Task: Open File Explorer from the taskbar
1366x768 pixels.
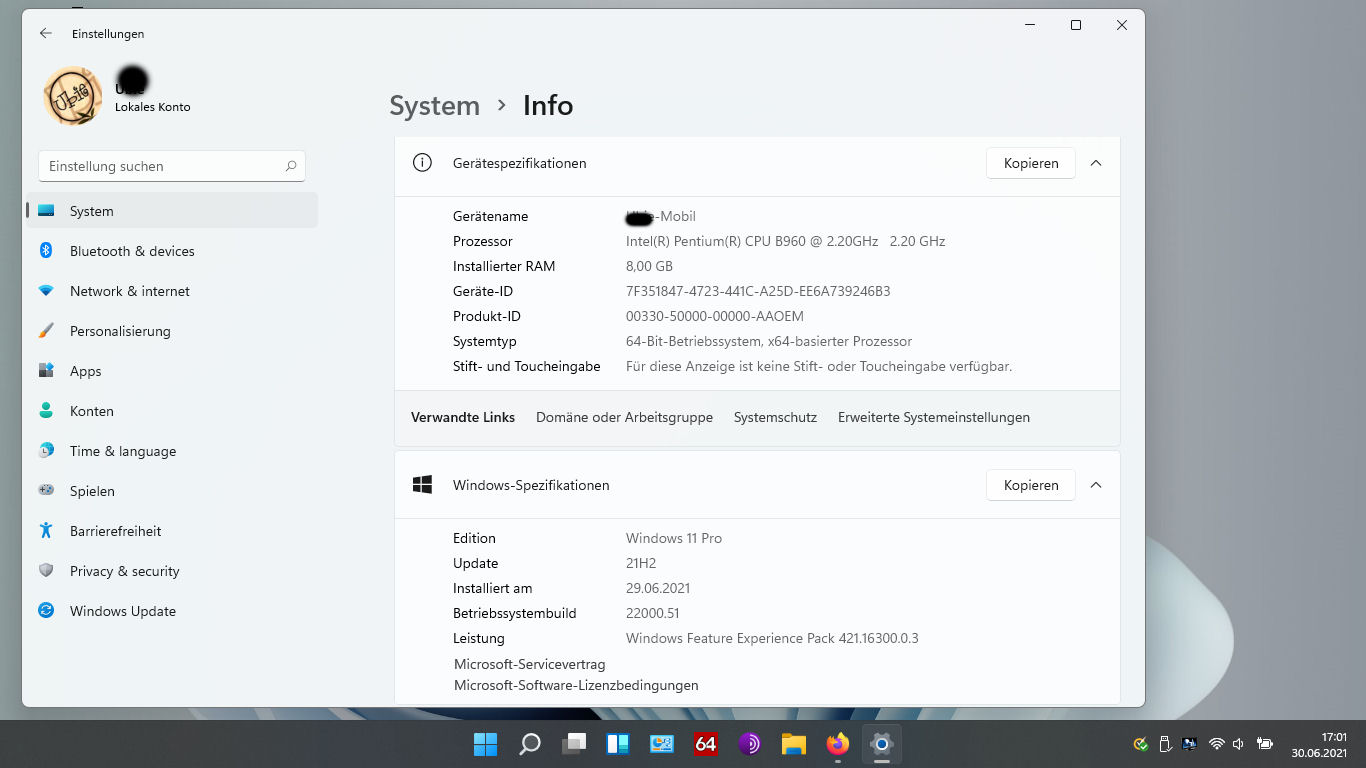Action: 794,744
